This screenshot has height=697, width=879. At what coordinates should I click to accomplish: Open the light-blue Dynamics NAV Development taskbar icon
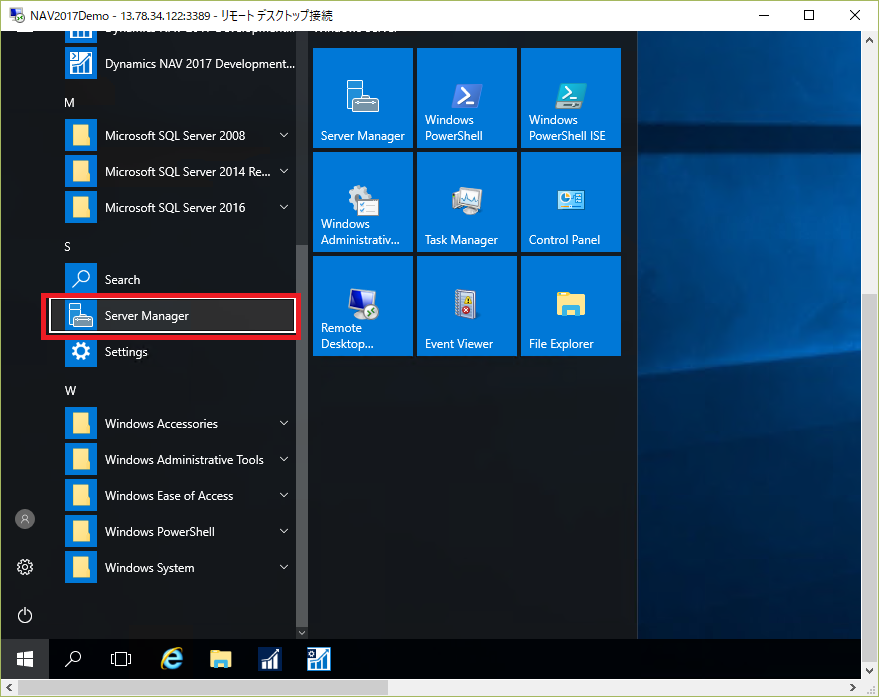tap(318, 659)
